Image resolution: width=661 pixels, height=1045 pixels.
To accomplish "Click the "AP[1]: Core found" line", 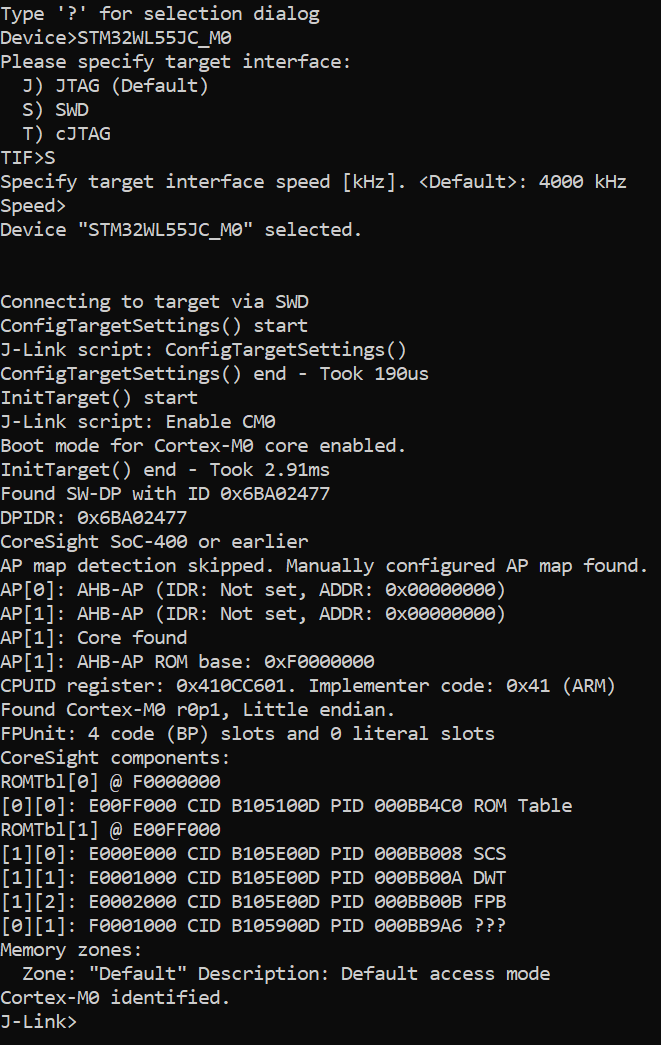I will tap(93, 638).
